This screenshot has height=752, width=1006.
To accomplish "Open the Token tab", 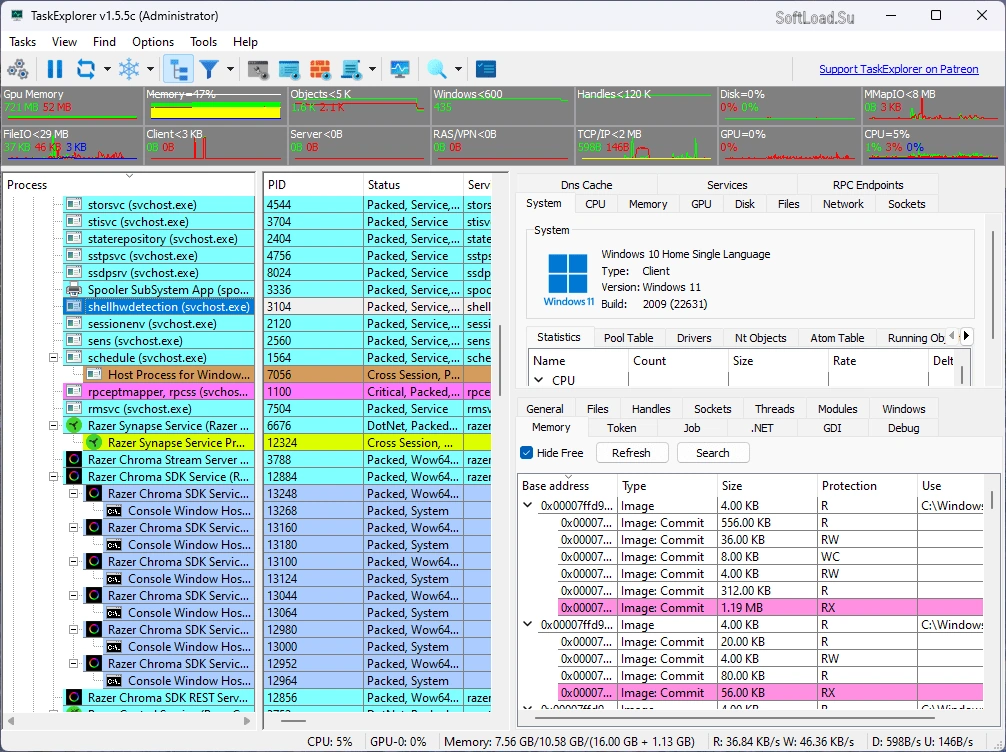I will pos(621,428).
